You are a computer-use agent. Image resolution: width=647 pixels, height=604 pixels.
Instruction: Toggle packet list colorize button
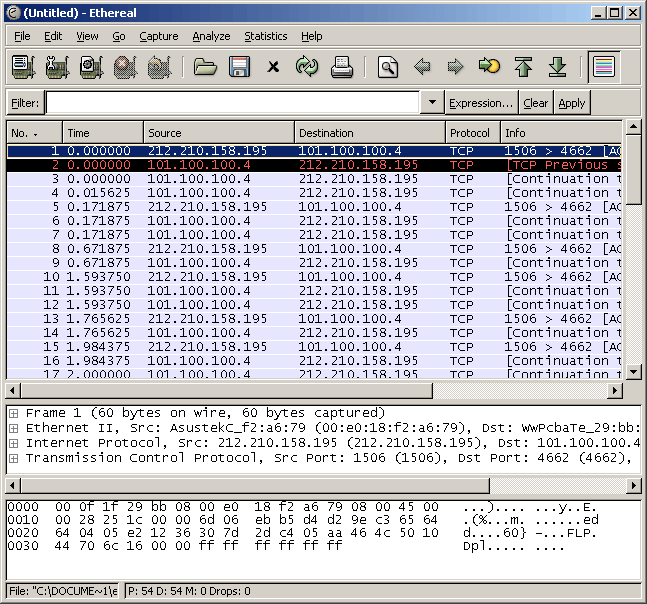(x=604, y=67)
